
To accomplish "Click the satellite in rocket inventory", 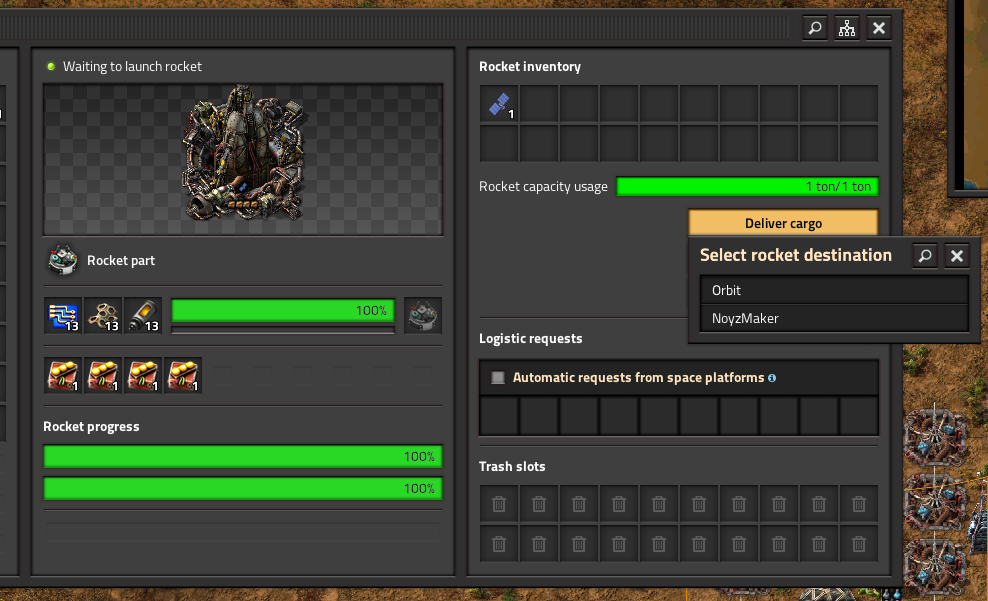I will 498,104.
